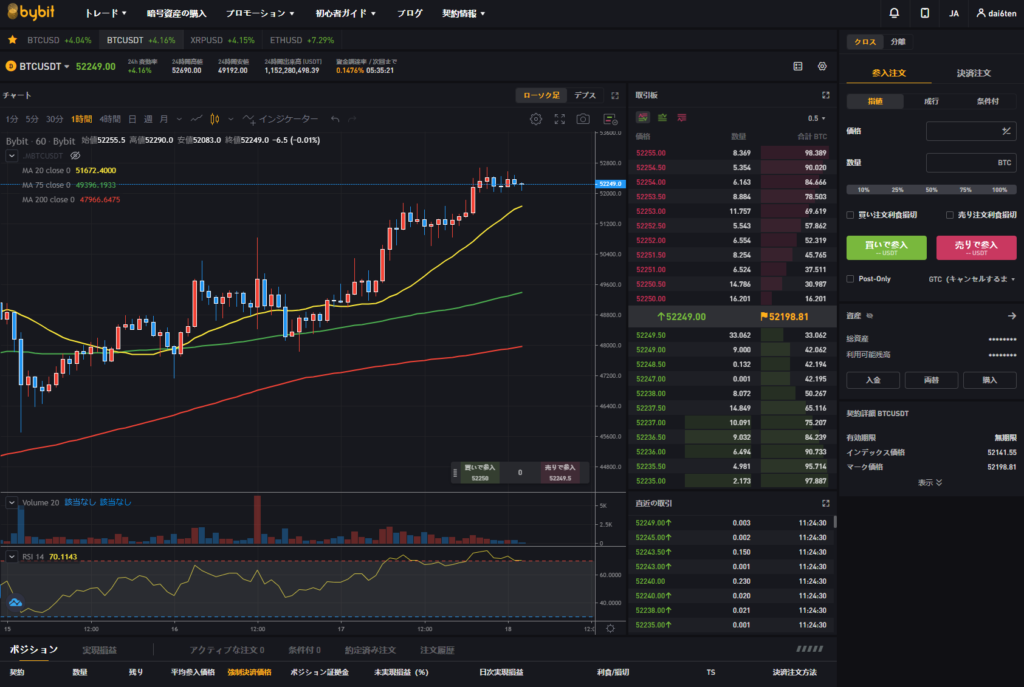Open the time axis settings gear icon
This screenshot has width=1024, height=687.
tap(610, 628)
